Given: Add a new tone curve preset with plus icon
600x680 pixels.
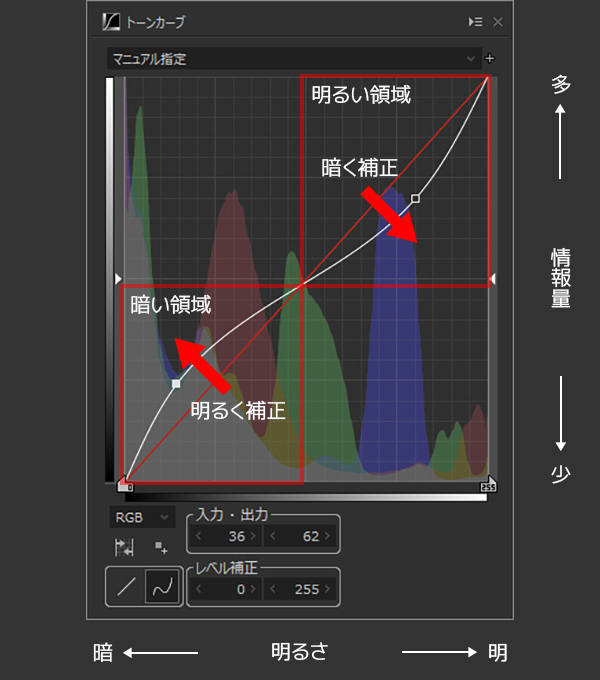Looking at the screenshot, I should tap(490, 58).
